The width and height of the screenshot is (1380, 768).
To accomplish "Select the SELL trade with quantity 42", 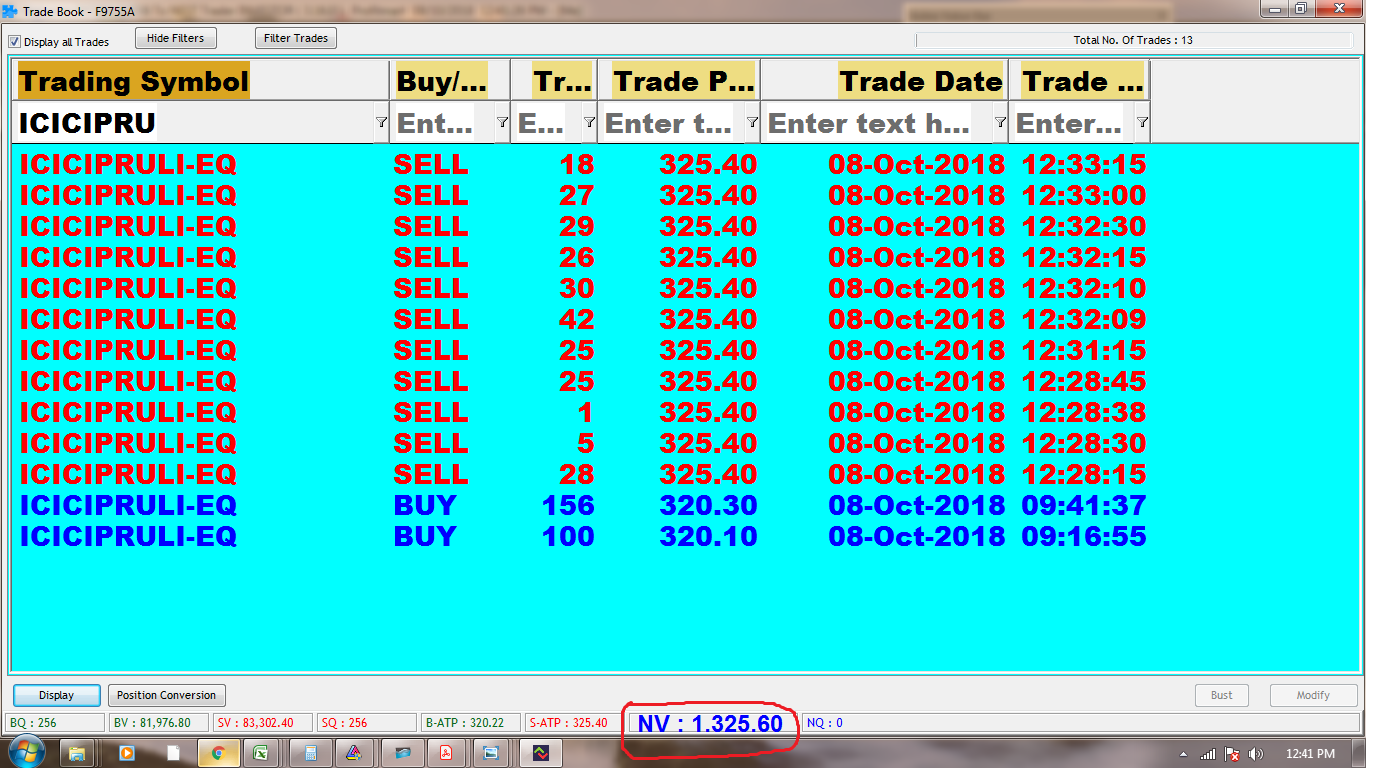I will point(583,319).
